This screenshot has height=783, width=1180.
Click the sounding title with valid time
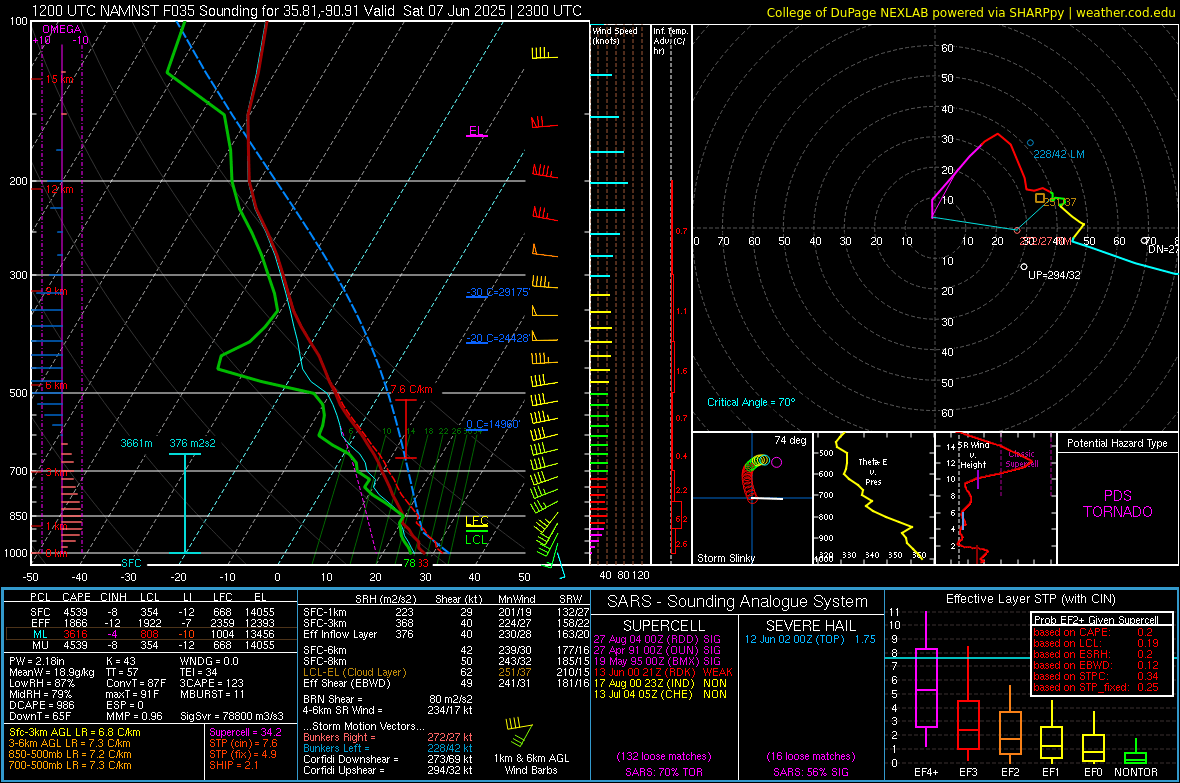307,11
